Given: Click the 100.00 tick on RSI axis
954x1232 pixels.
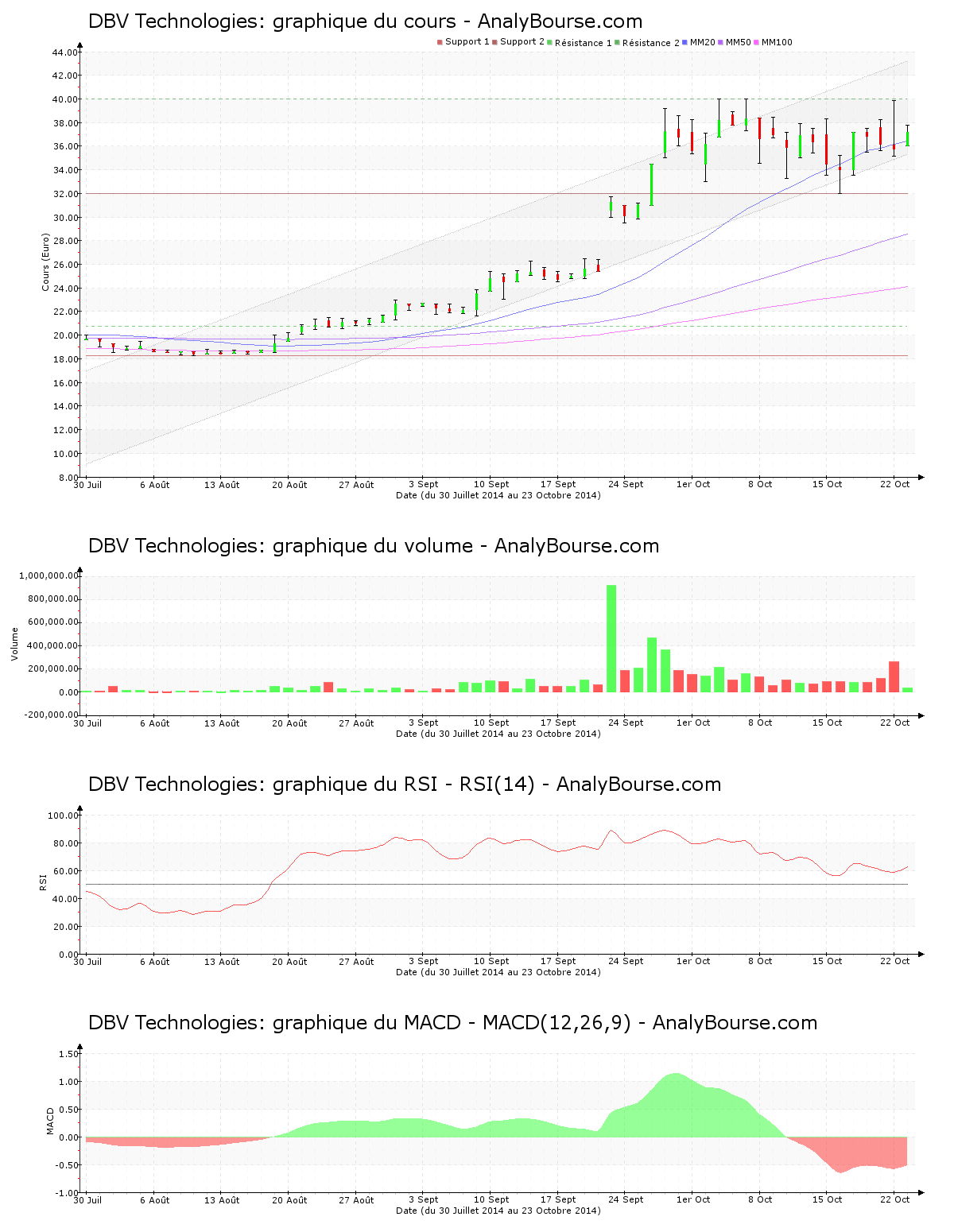Looking at the screenshot, I should point(63,816).
